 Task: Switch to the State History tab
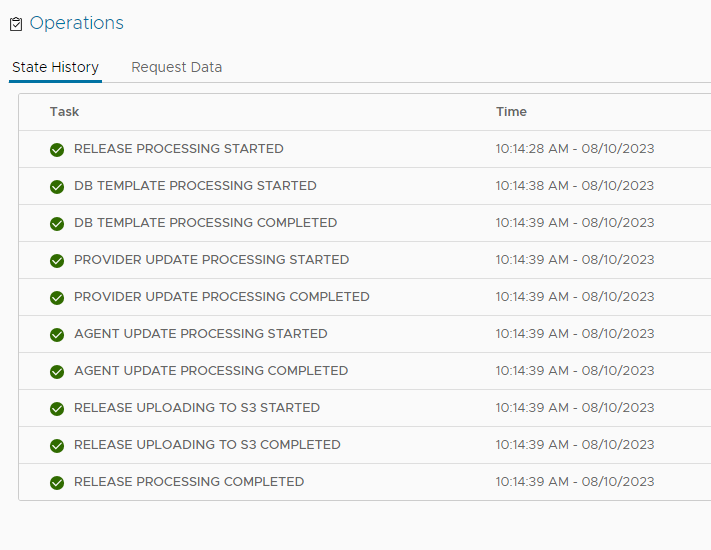55,67
